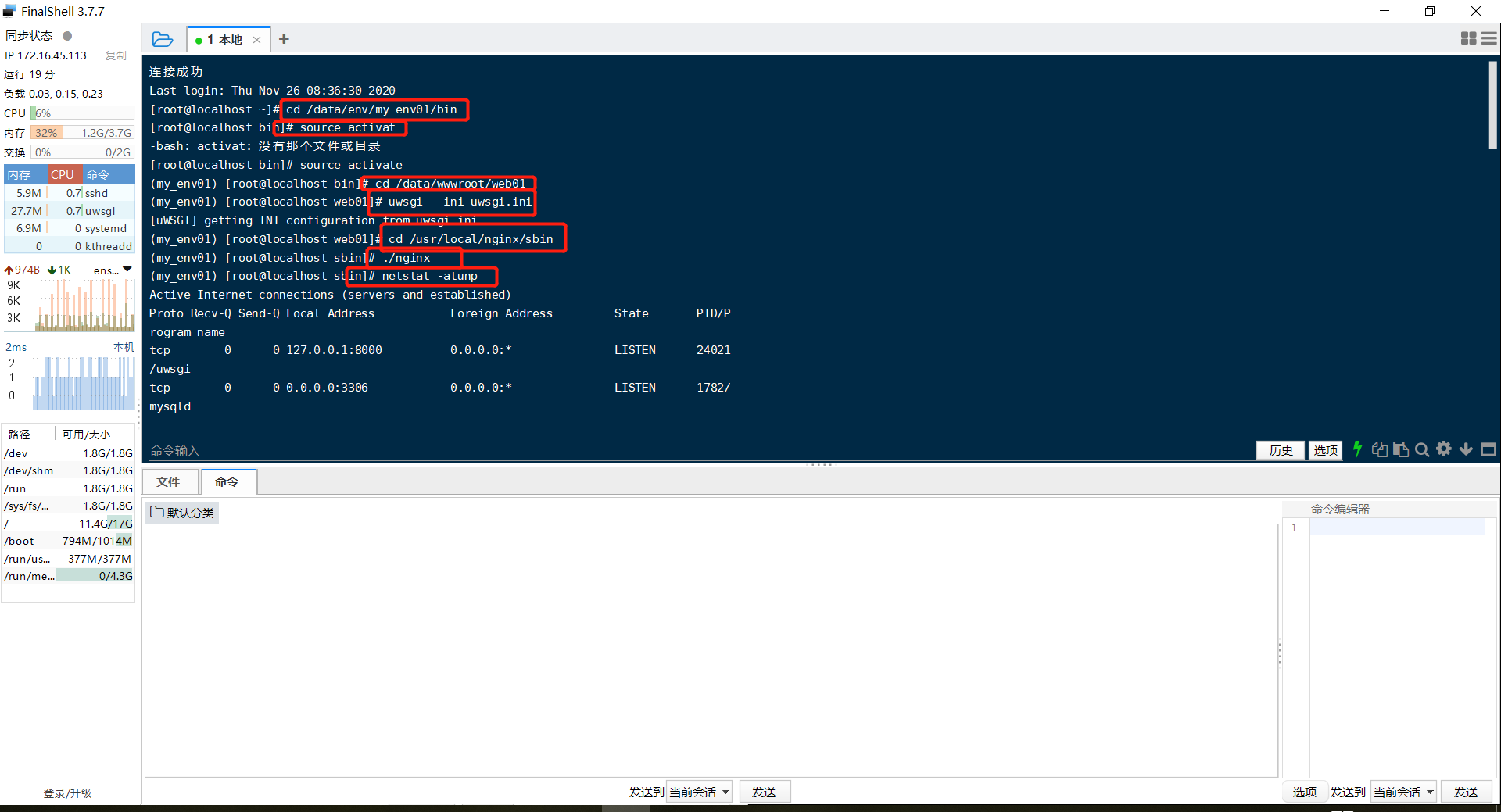Open the terminal 选项 button
The height and width of the screenshot is (812, 1501).
pyautogui.click(x=1325, y=450)
